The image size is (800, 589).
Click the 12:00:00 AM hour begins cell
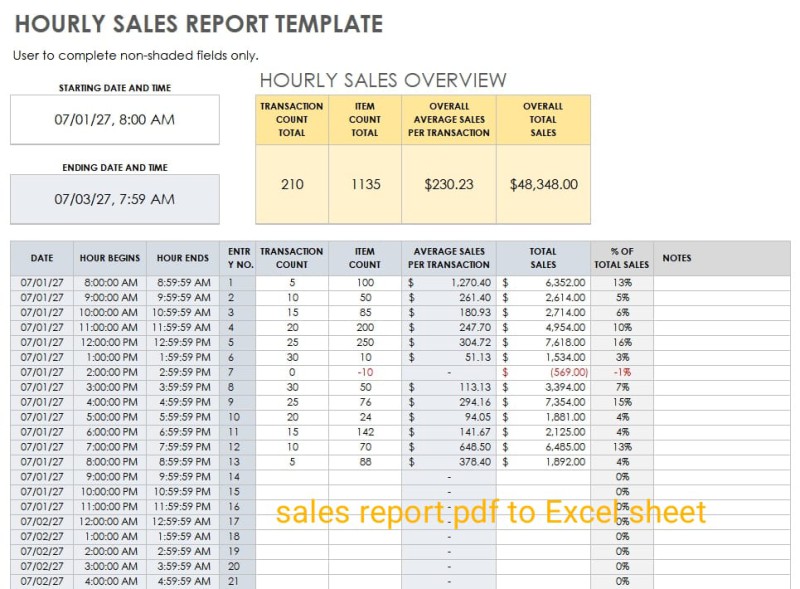click(110, 521)
